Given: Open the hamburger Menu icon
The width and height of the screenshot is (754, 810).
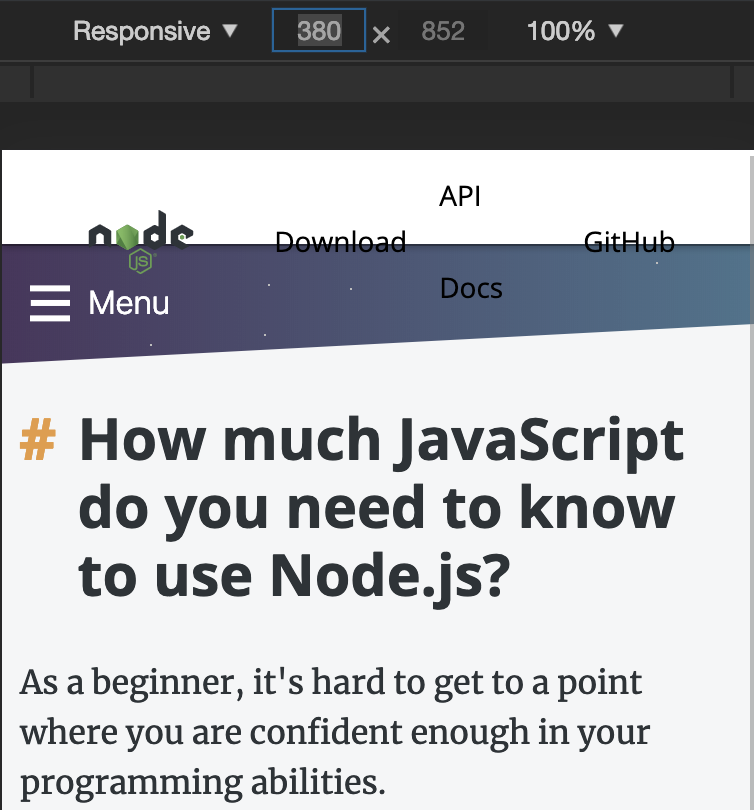Looking at the screenshot, I should point(50,303).
